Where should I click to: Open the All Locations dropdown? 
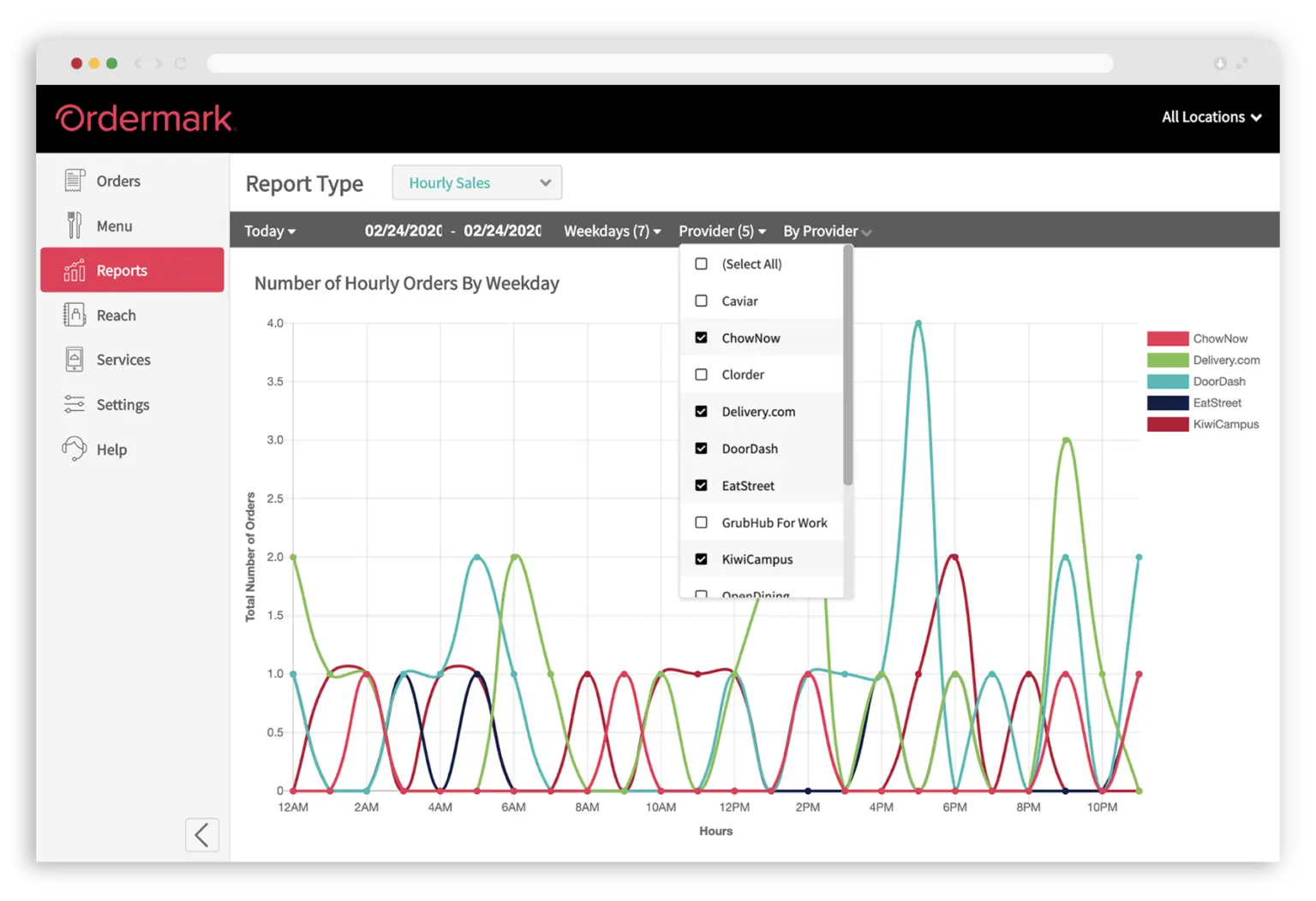(x=1211, y=117)
